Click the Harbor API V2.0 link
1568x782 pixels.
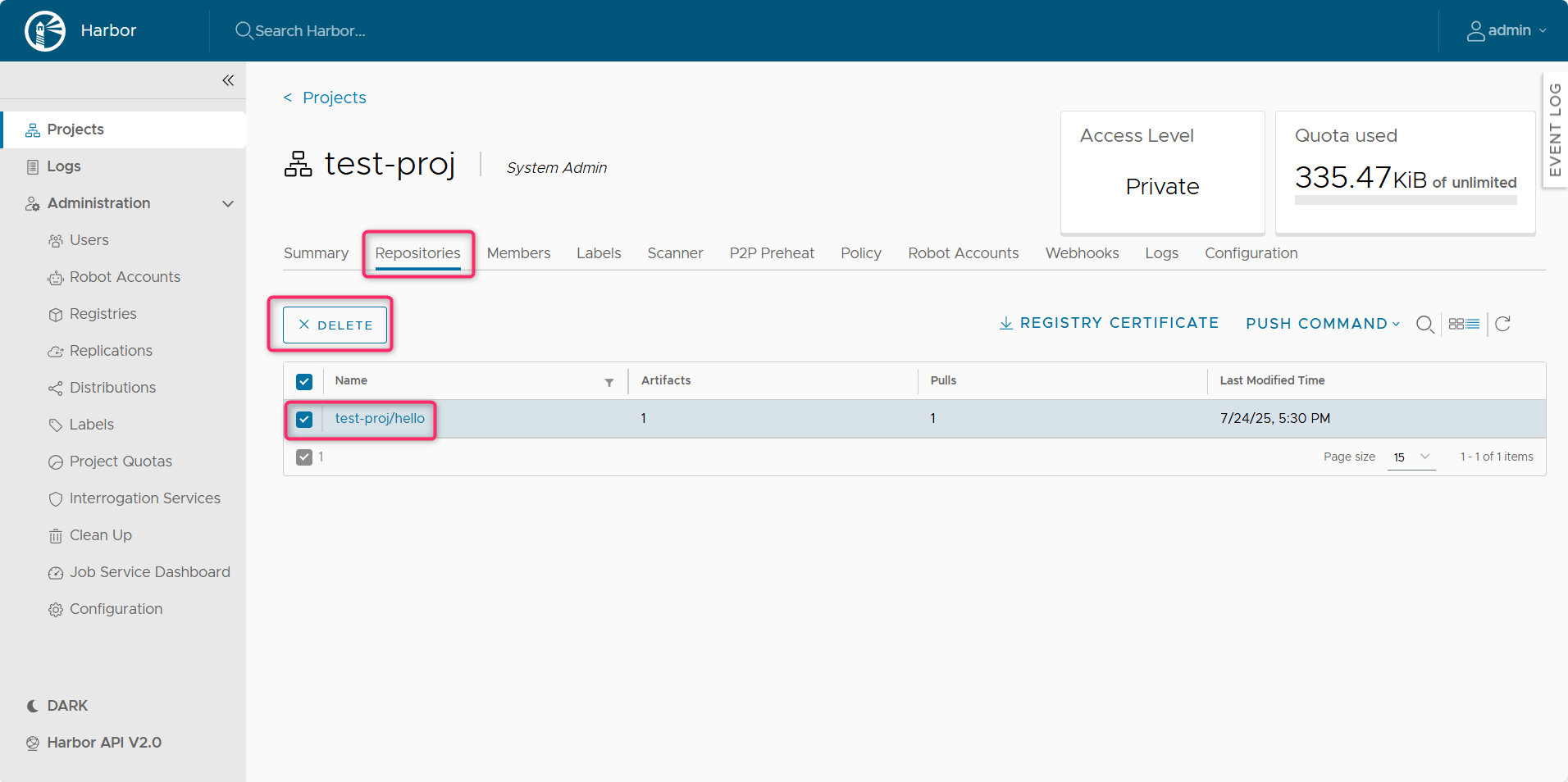[x=104, y=743]
